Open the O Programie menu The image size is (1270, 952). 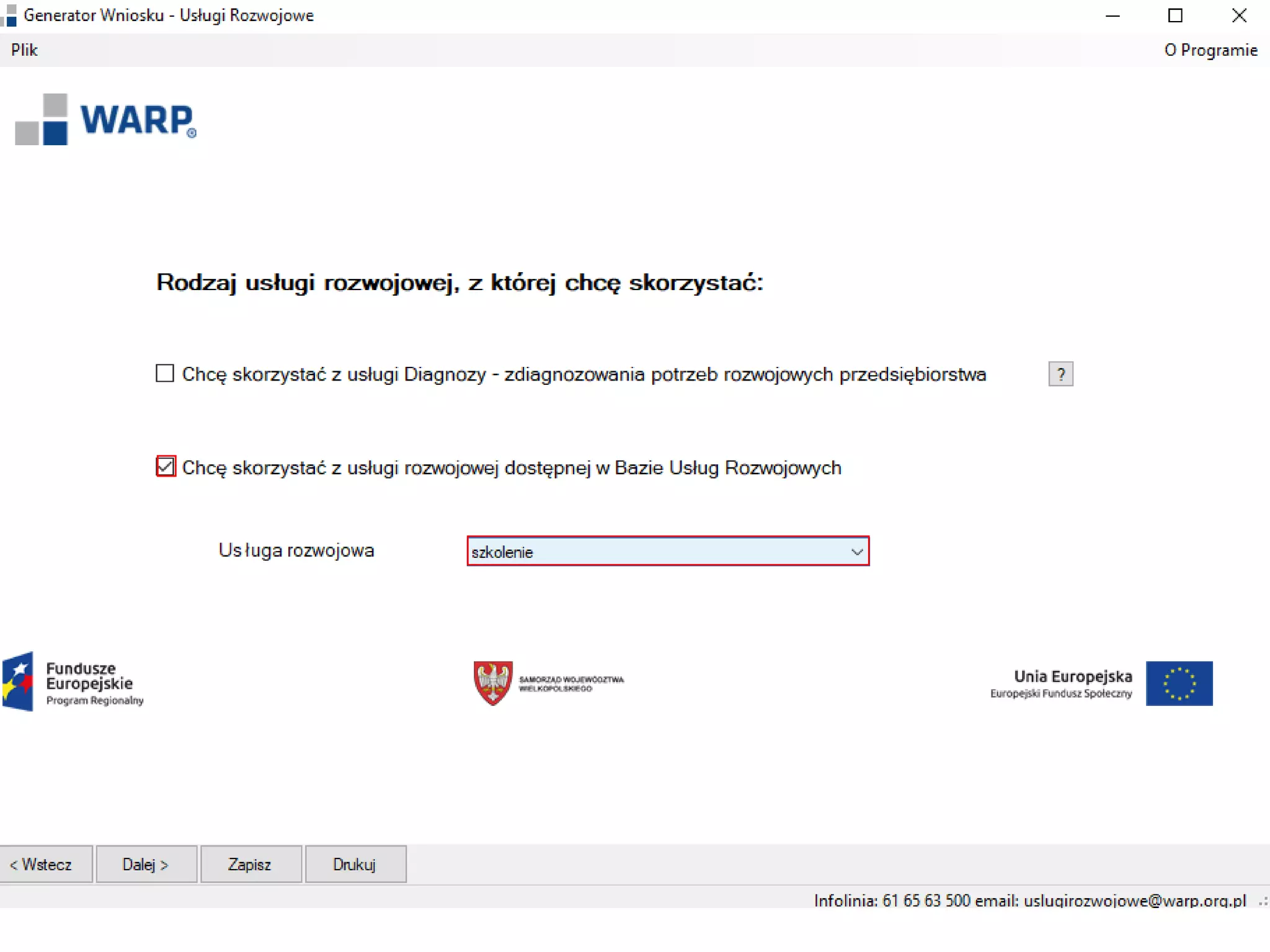(1210, 50)
